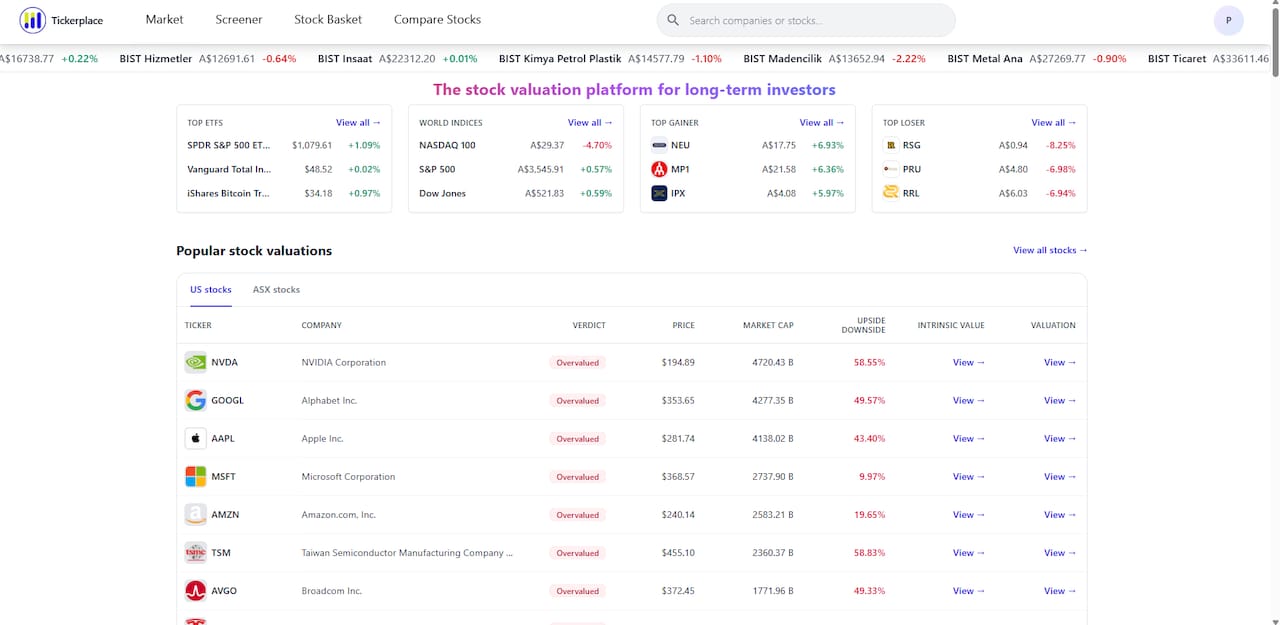Viewport: 1280px width, 625px height.
Task: Click the MSFT Microsoft logo icon
Action: click(x=196, y=476)
